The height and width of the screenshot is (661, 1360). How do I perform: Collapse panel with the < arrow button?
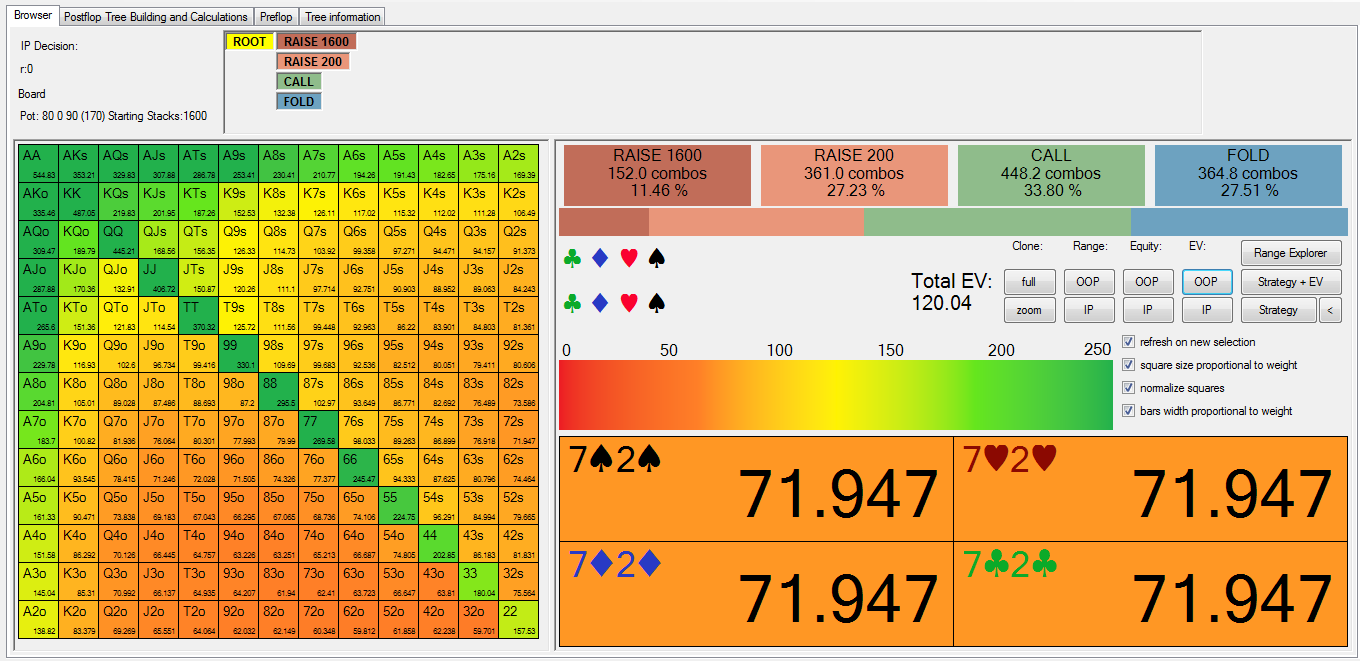coord(1330,310)
